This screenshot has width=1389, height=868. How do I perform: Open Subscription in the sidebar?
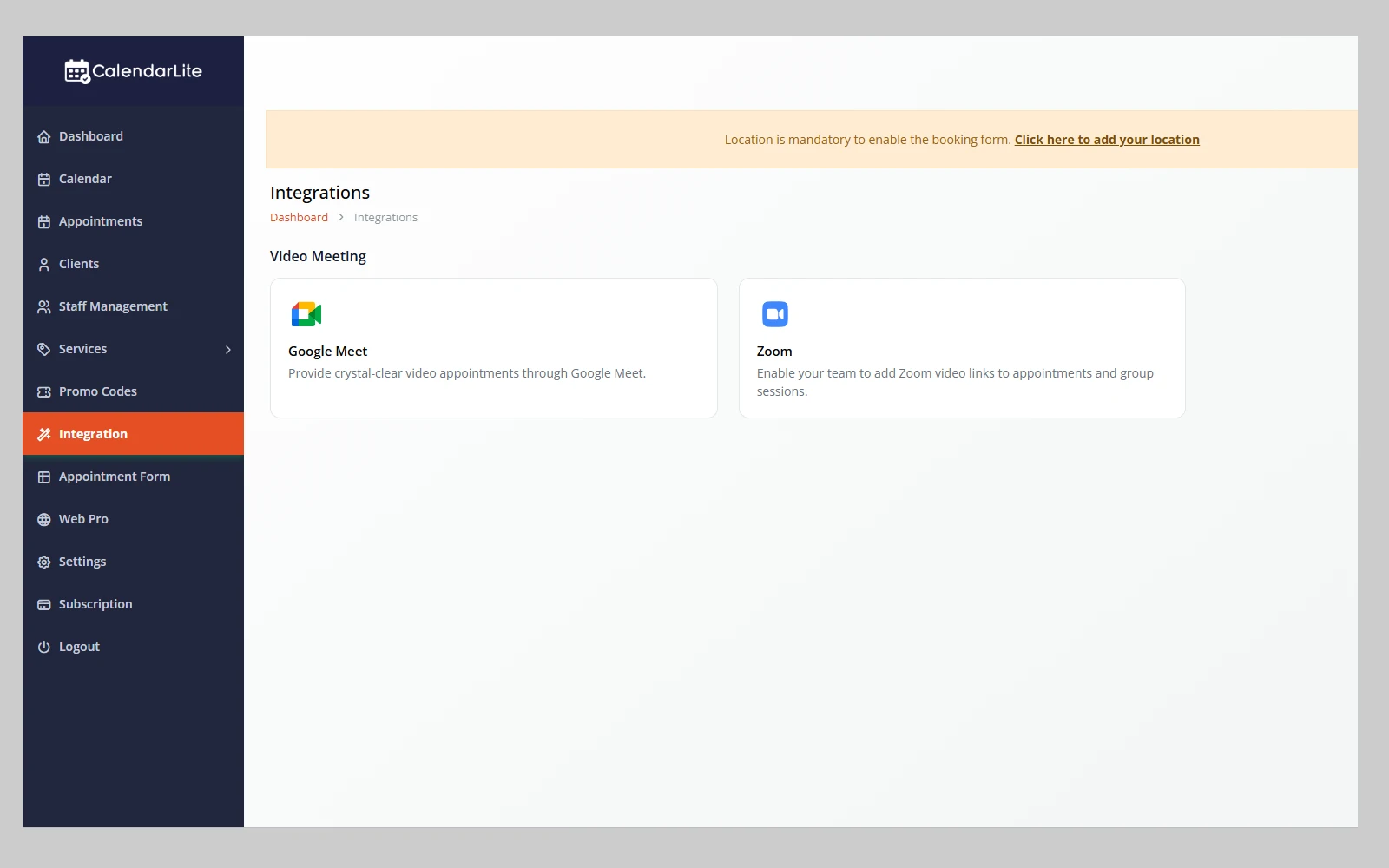point(133,604)
